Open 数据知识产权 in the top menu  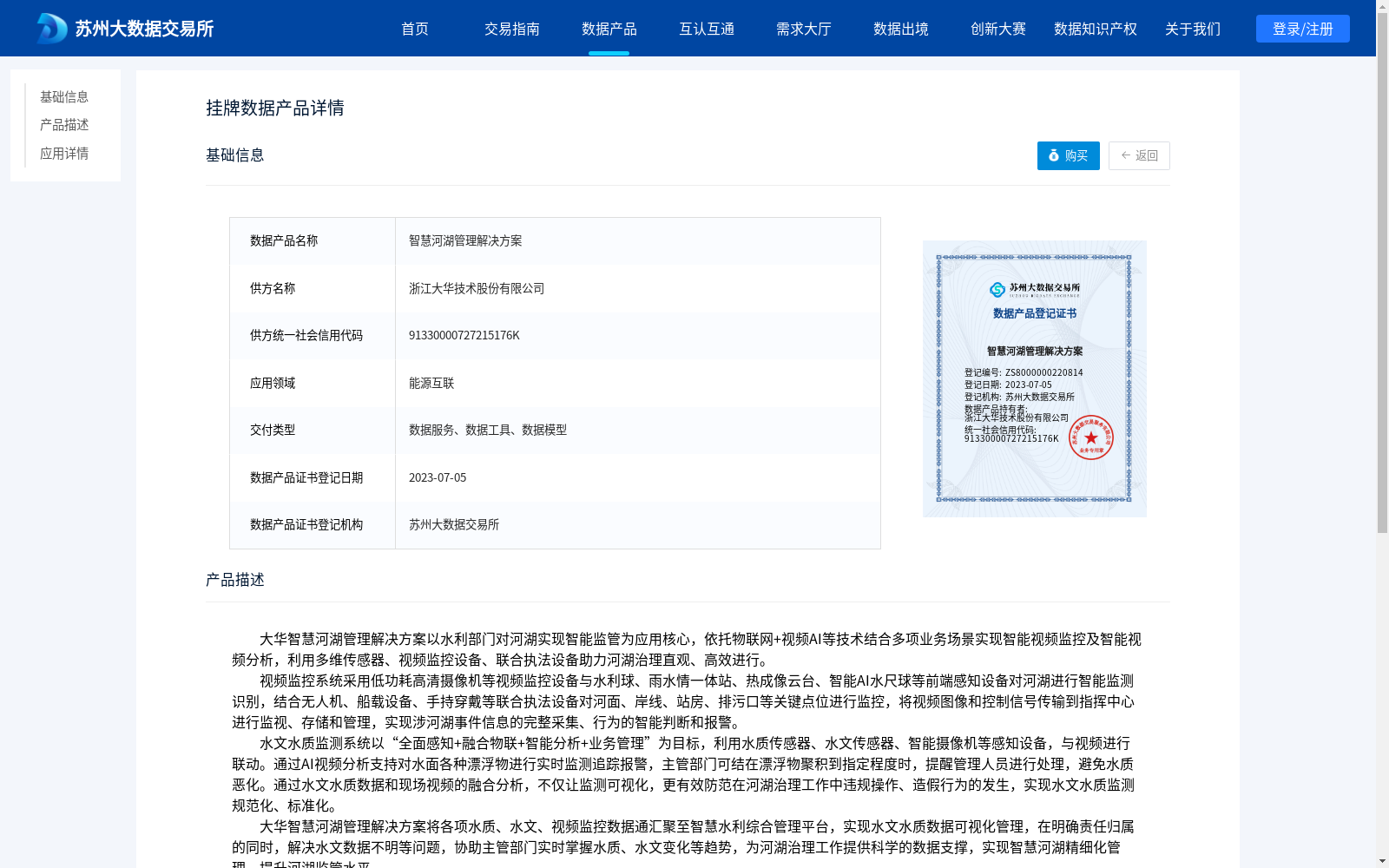pos(1096,29)
